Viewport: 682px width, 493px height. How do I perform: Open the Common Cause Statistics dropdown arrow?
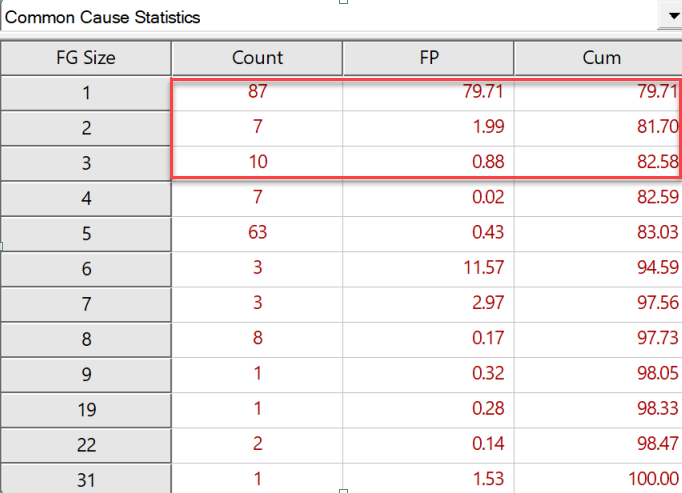pyautogui.click(x=672, y=16)
